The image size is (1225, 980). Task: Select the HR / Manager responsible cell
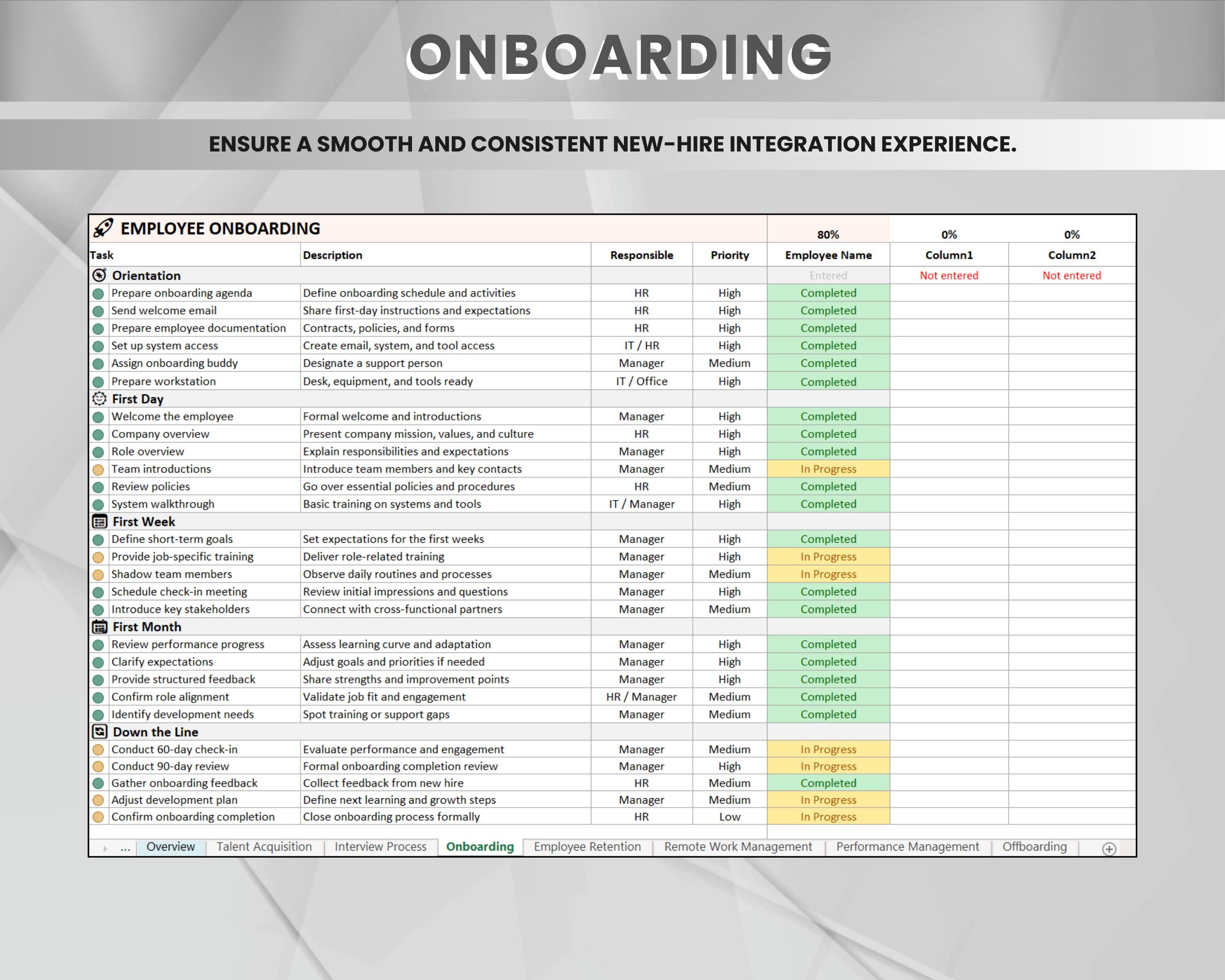[641, 697]
